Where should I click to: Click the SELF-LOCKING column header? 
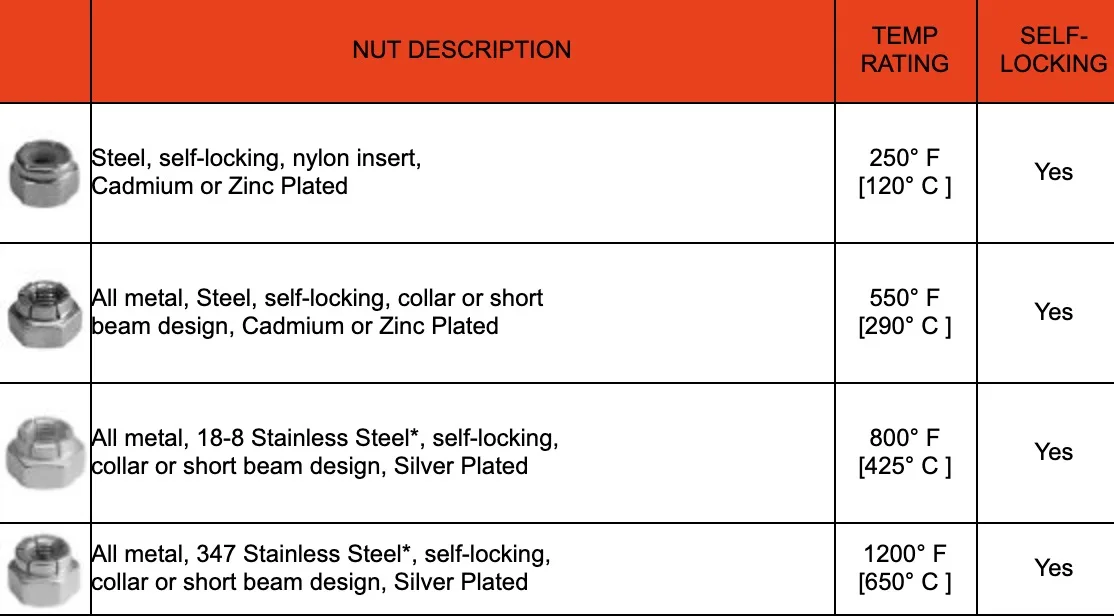[1053, 50]
